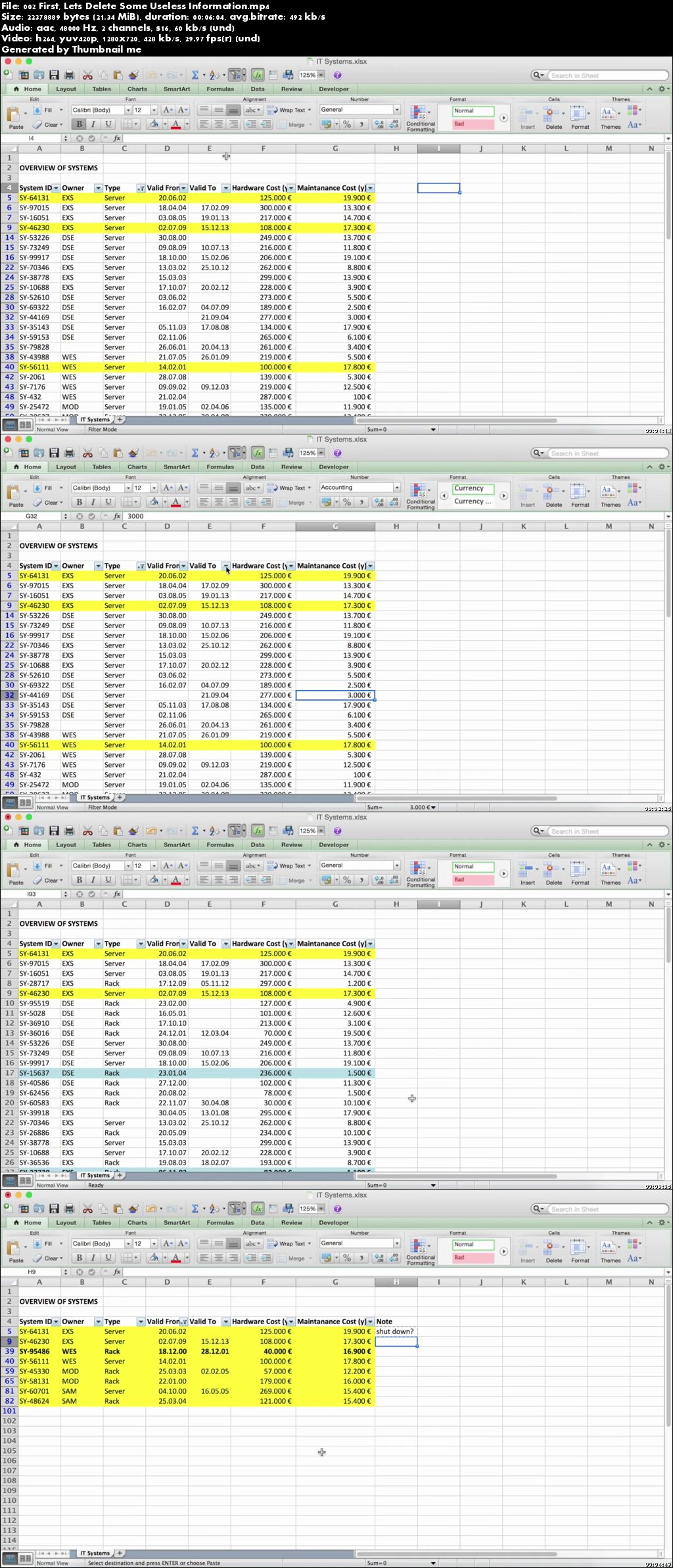Open zoom 125% dropdown in Name box H9 window
The width and height of the screenshot is (673, 1568).
click(321, 1209)
